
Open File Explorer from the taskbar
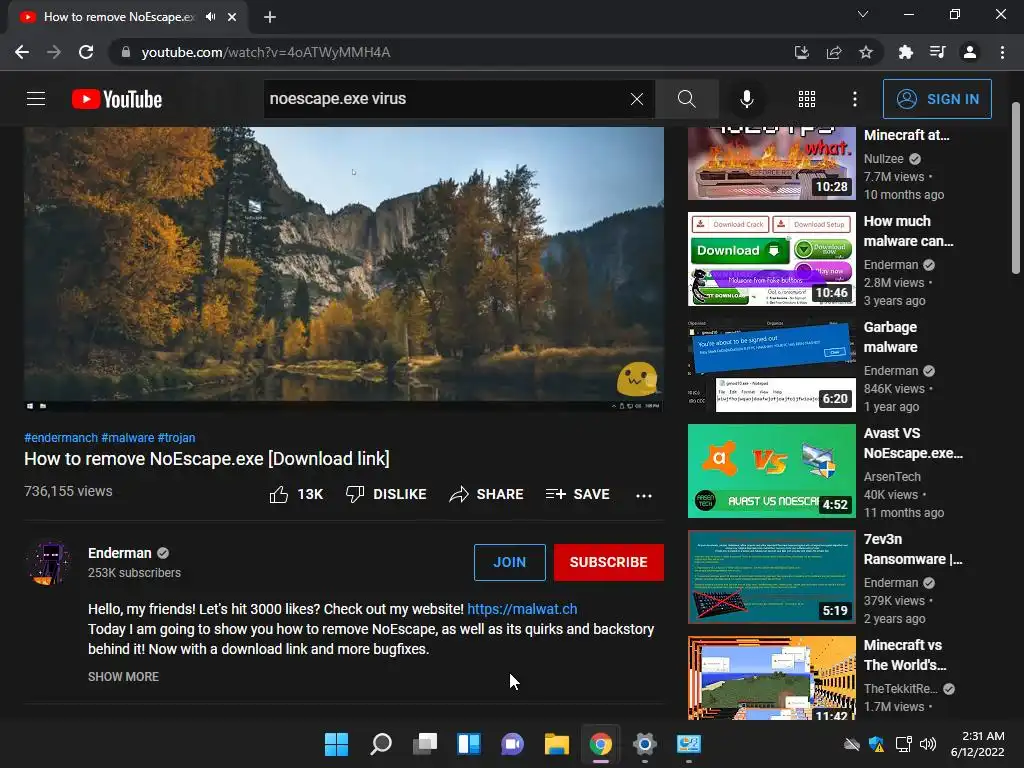coord(556,744)
